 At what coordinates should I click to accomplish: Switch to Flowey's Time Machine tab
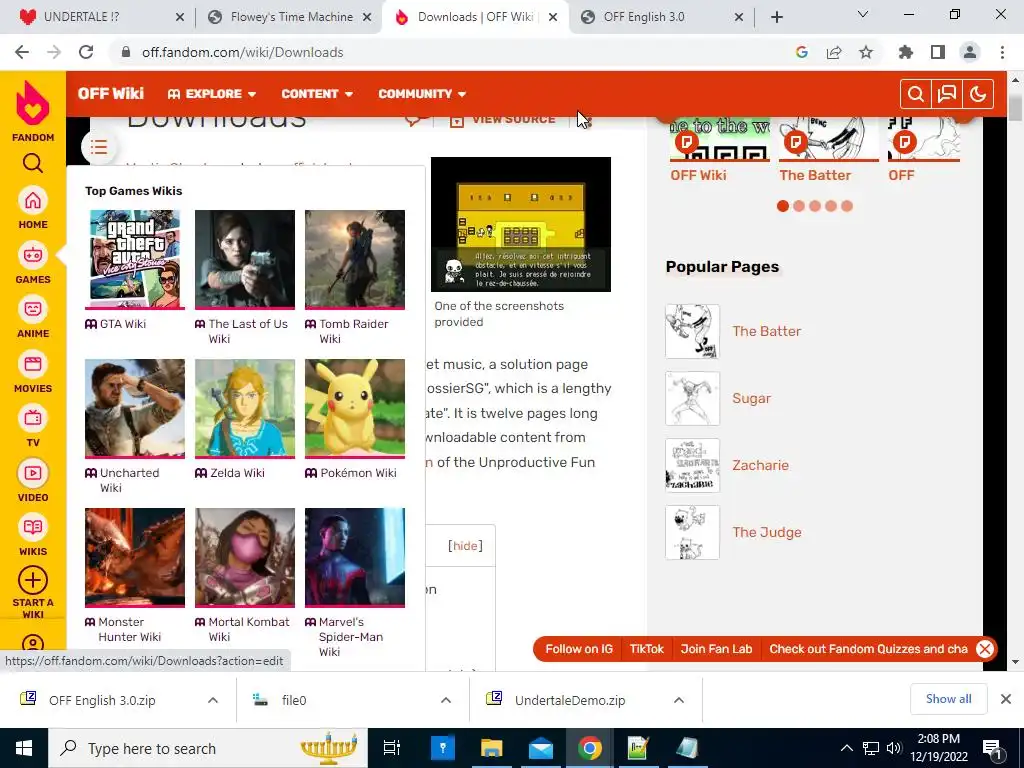click(290, 17)
